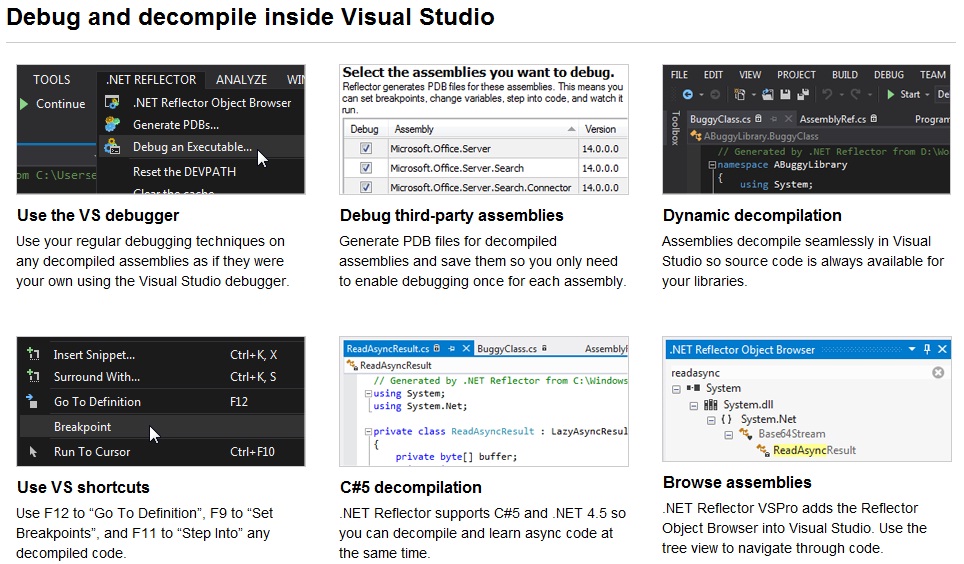Click the Surround With menu icon
The image size is (964, 564).
pyautogui.click(x=33, y=376)
